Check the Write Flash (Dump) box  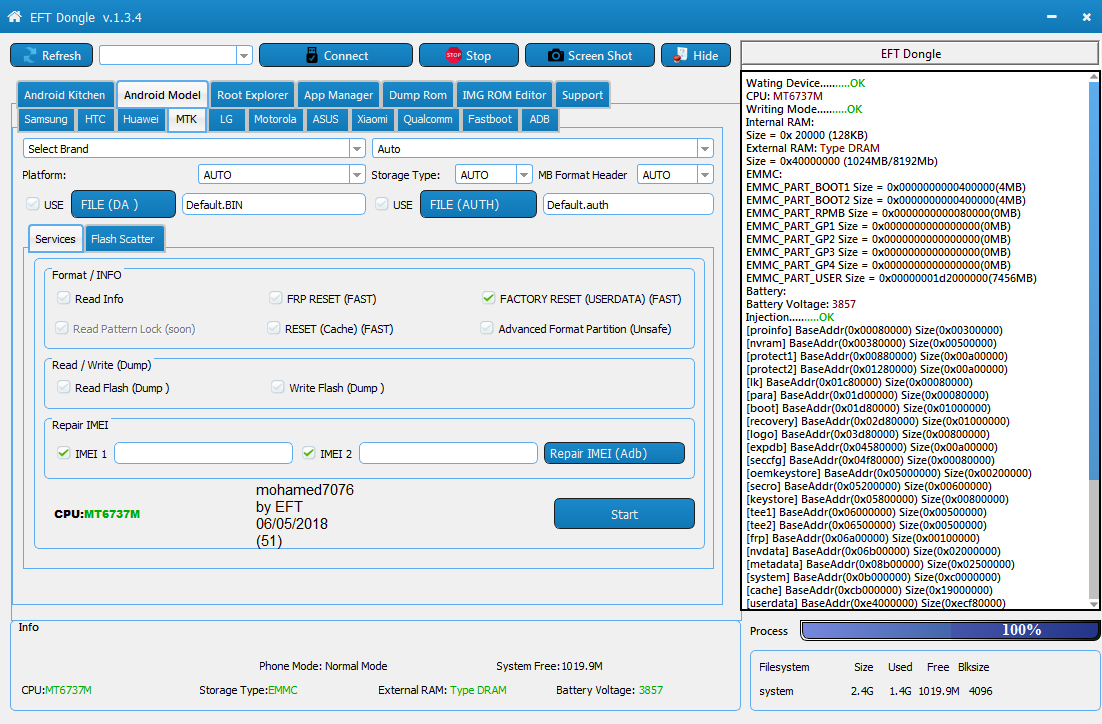[x=278, y=387]
